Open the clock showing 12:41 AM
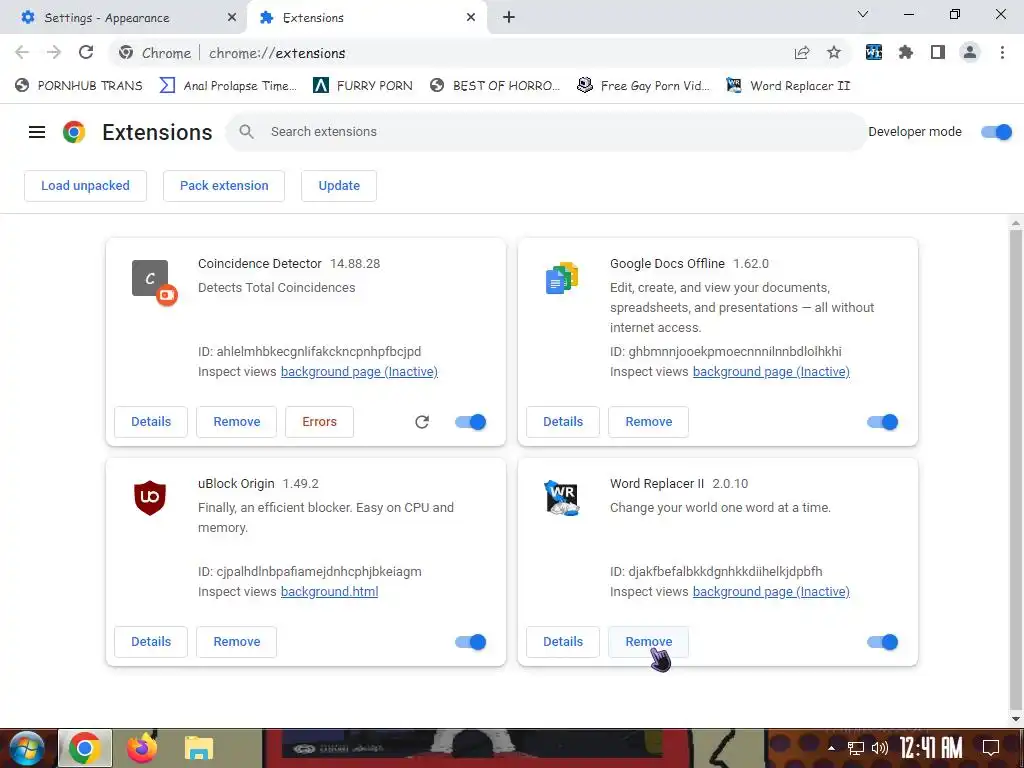The width and height of the screenshot is (1024, 768). [931, 748]
